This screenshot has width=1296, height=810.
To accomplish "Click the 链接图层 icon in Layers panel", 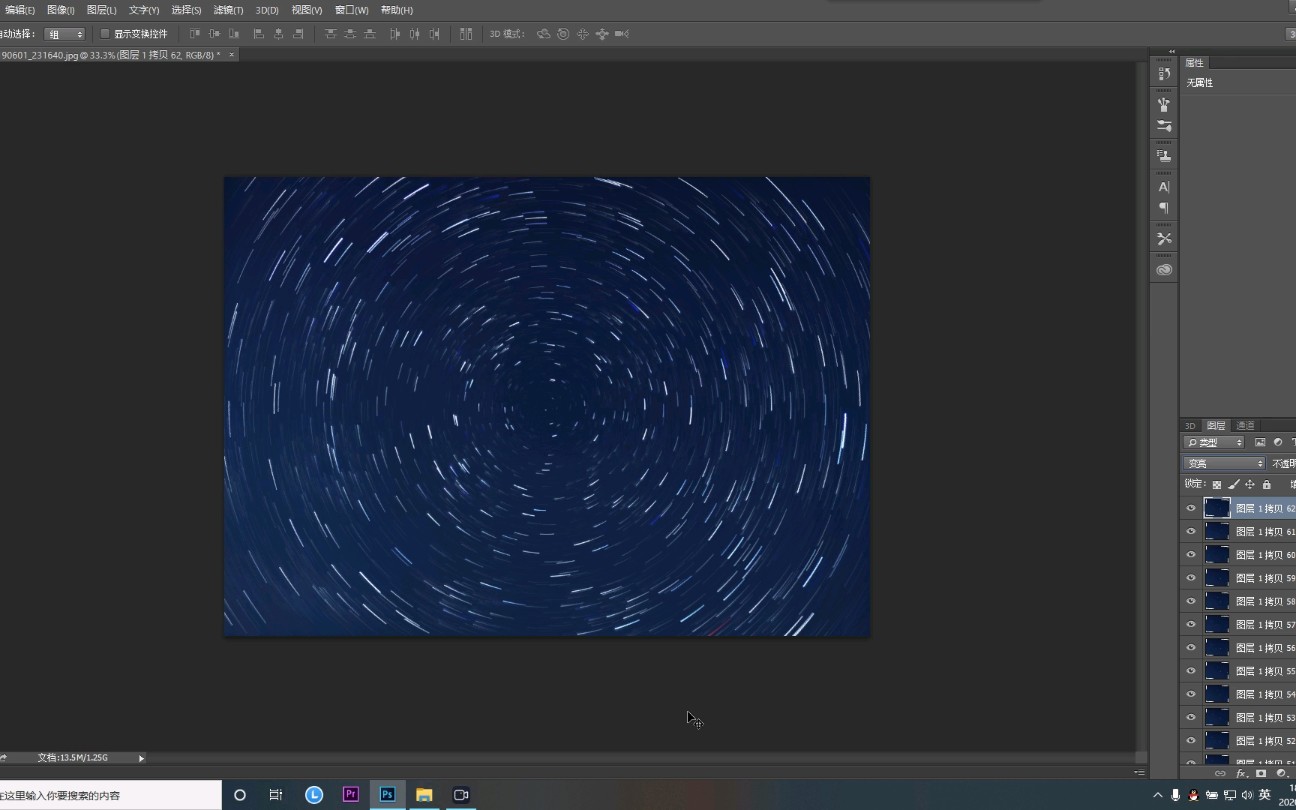I will [x=1221, y=773].
